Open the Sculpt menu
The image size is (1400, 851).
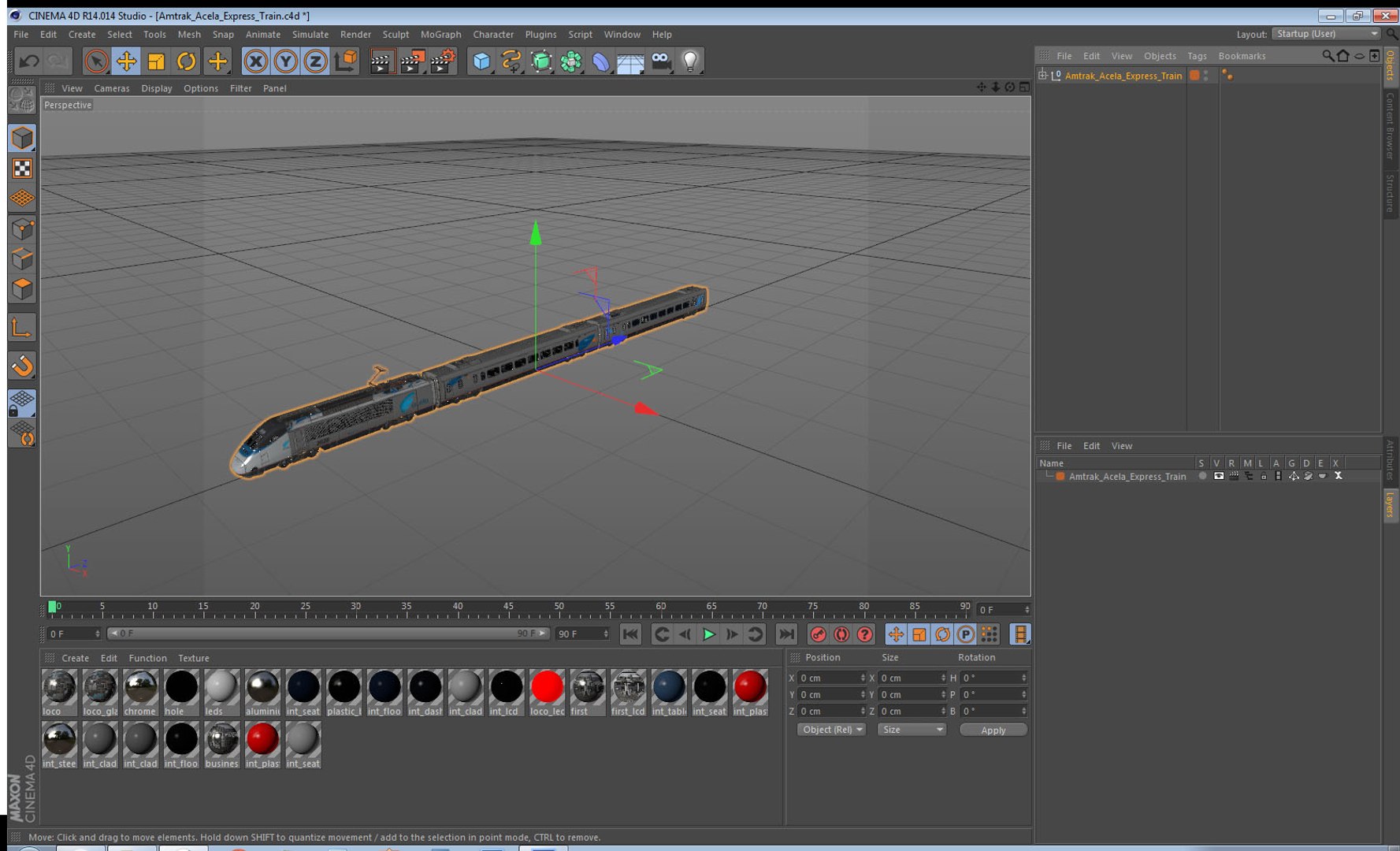[395, 35]
